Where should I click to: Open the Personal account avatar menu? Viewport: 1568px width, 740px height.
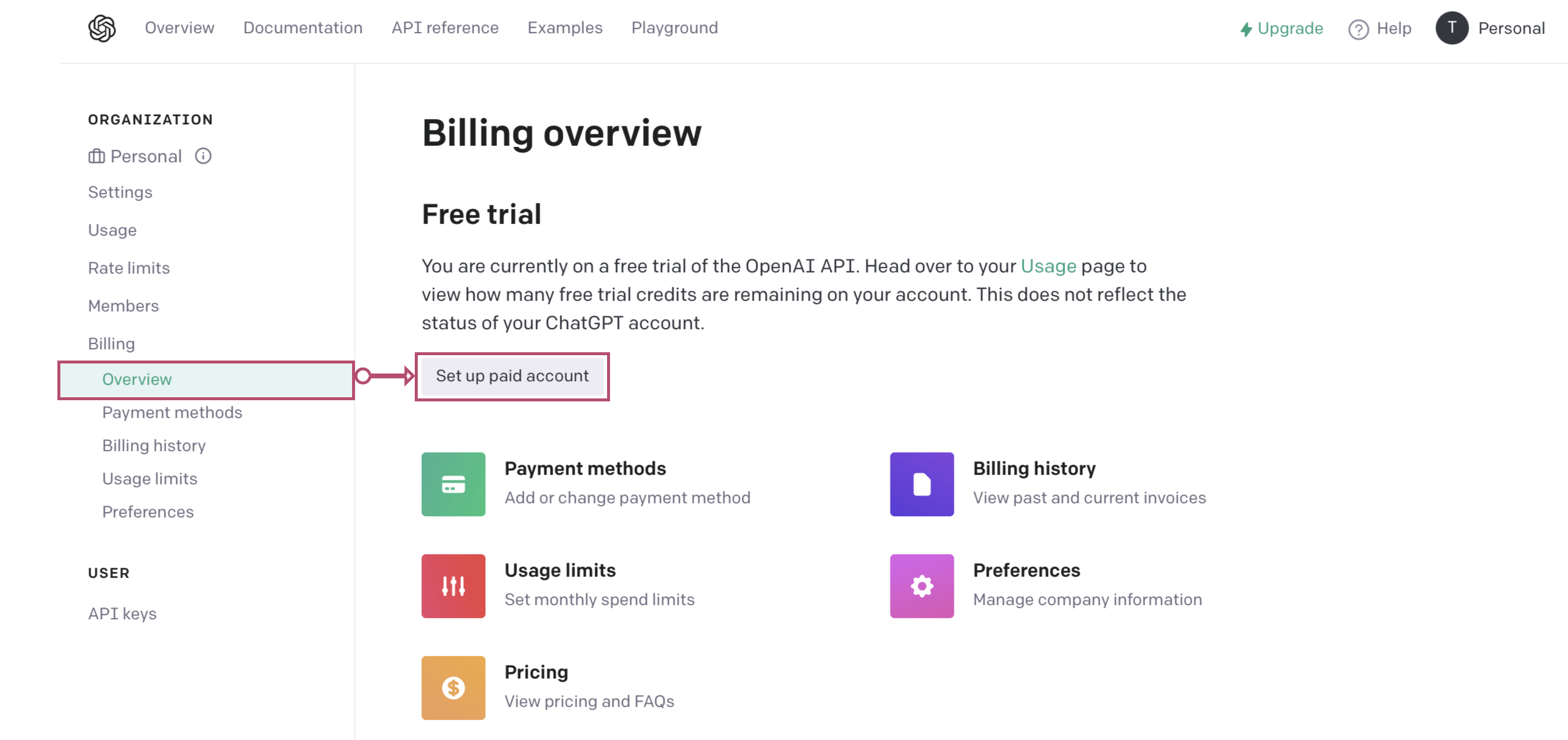1452,28
